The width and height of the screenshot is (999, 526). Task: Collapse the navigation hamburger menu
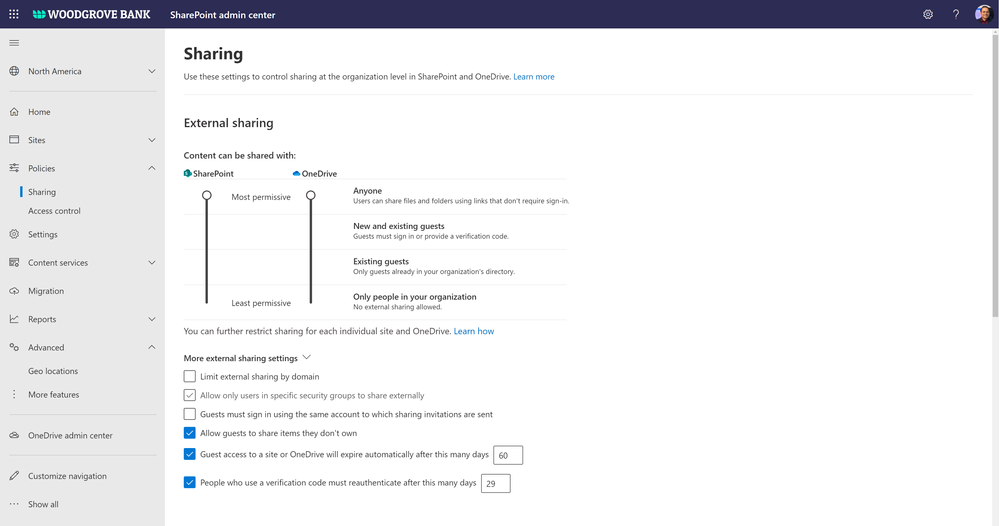tap(14, 43)
